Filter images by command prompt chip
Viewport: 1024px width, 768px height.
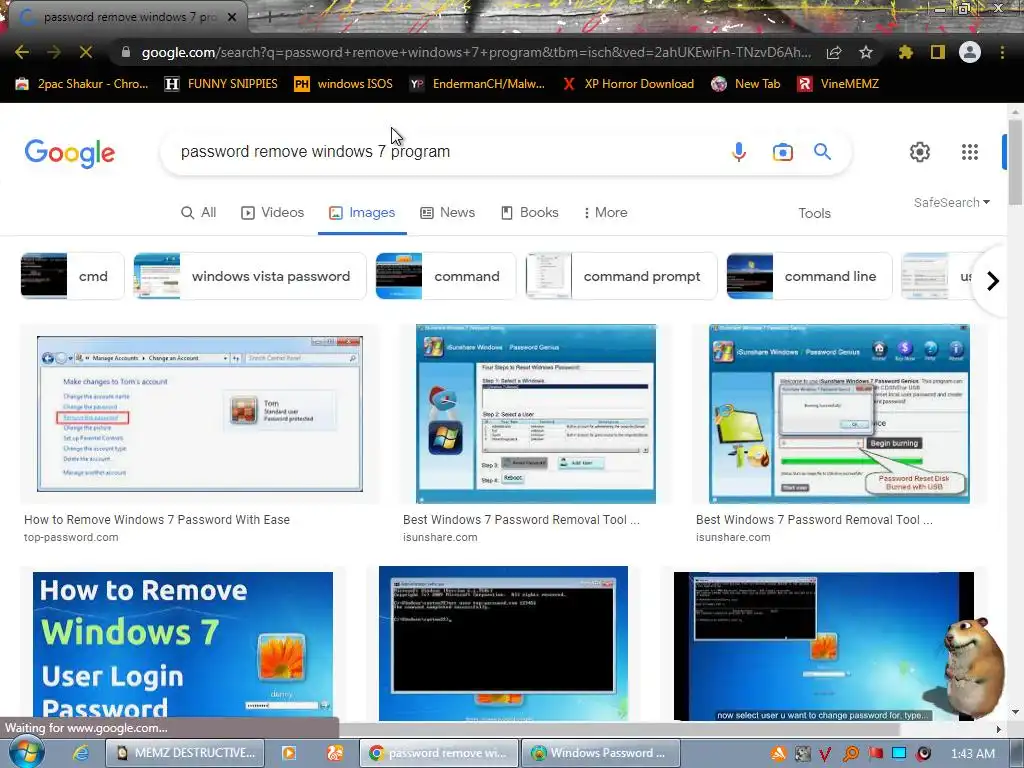[x=621, y=276]
